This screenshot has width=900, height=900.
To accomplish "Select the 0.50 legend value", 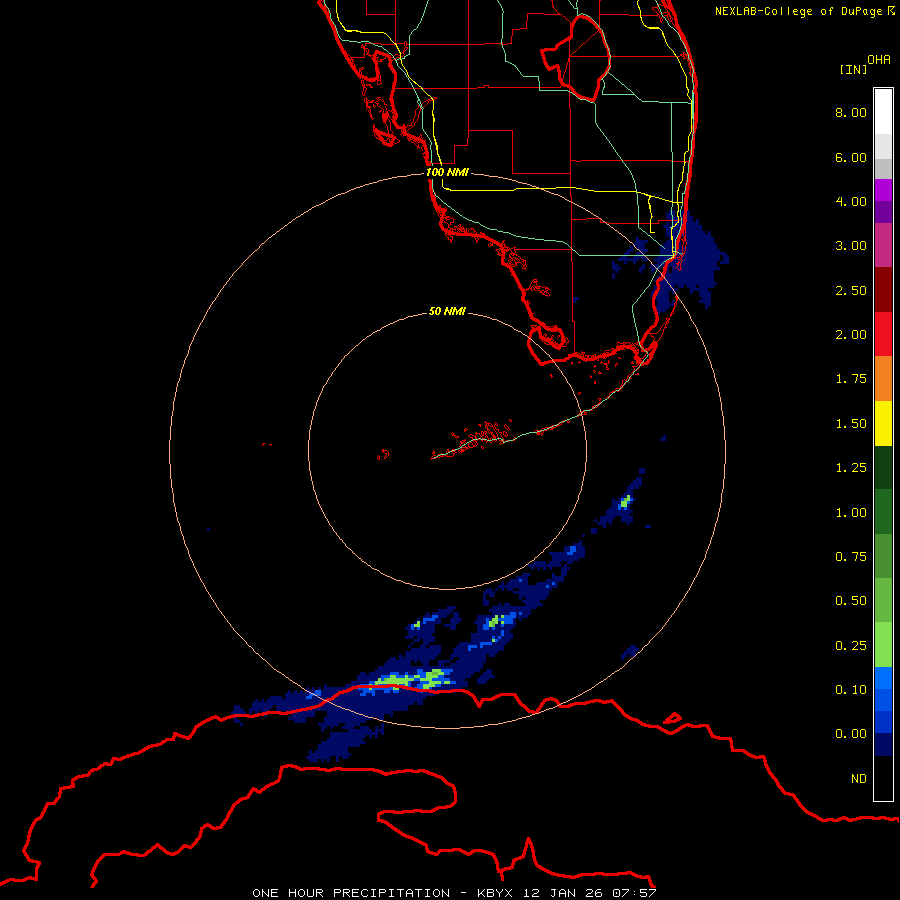I will [x=851, y=601].
